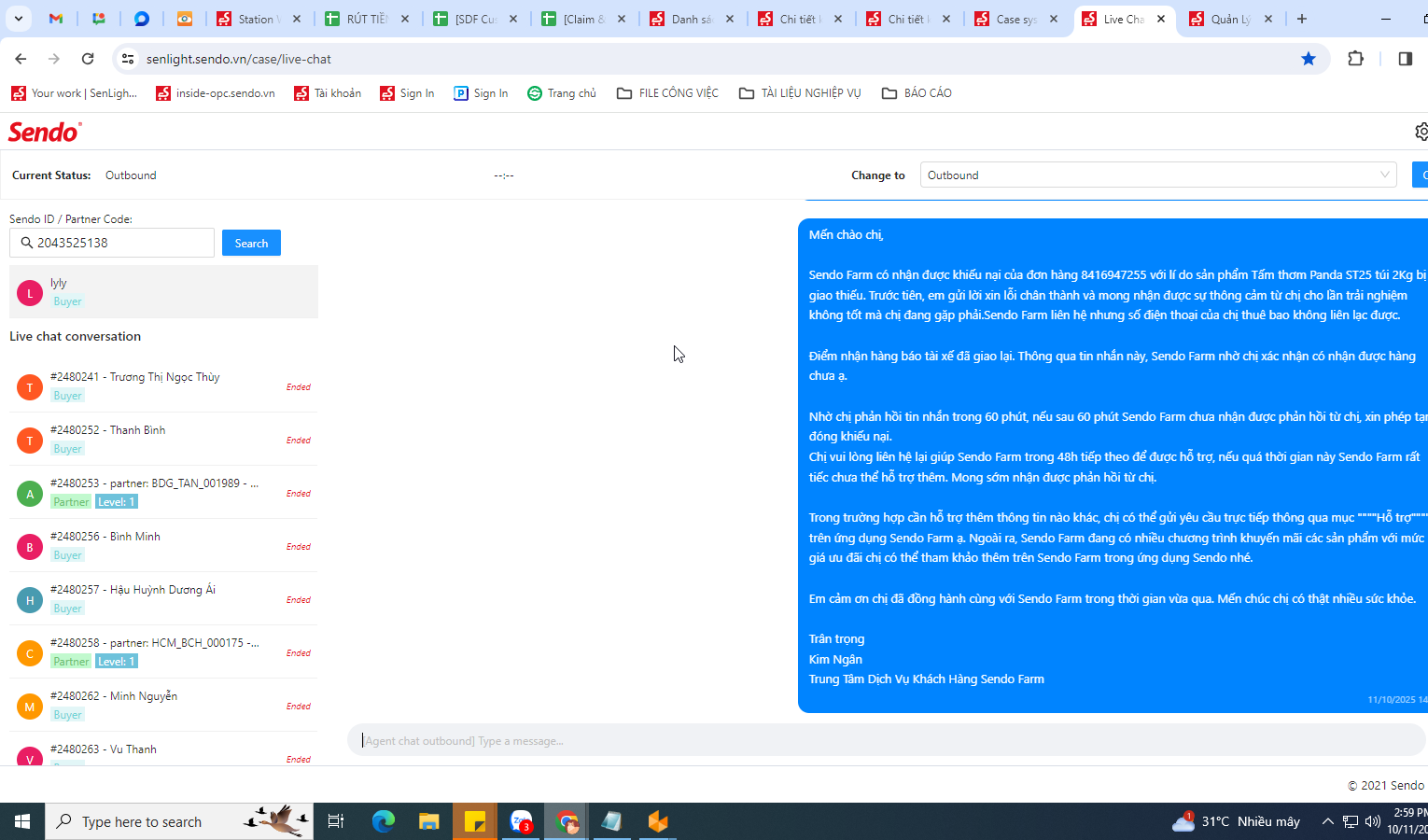Click the browser address bar URL

(239, 59)
